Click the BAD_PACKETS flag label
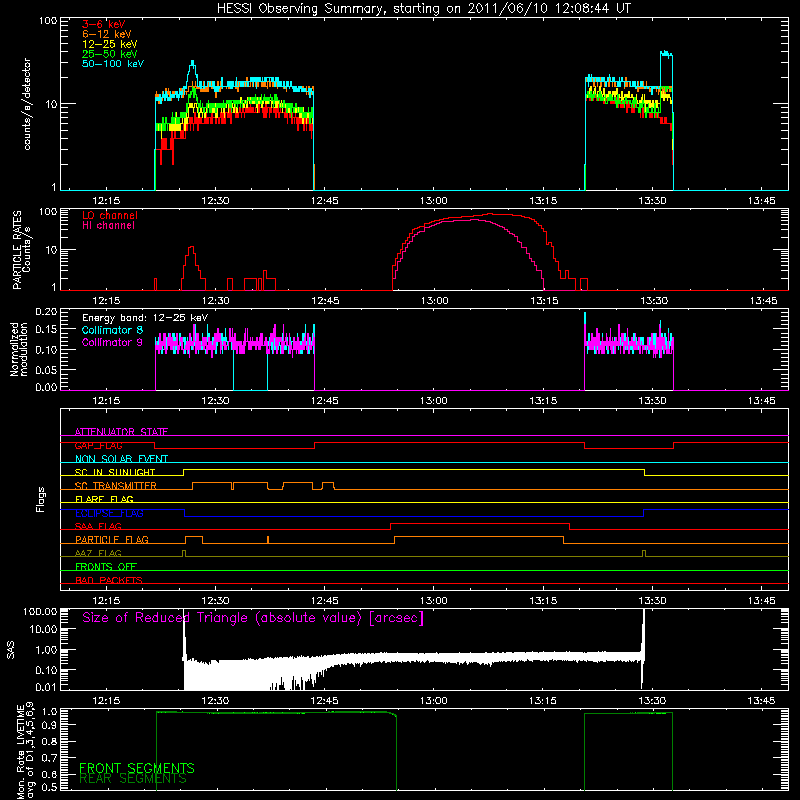The height and width of the screenshot is (800, 800). (x=109, y=581)
